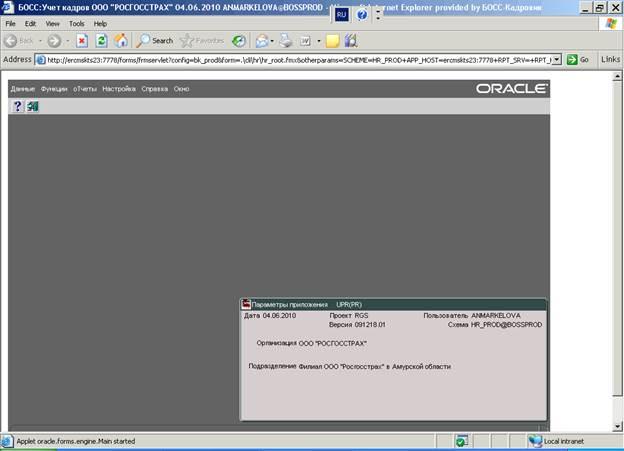
Task: Open the RU language indicator selector
Action: coord(341,15)
